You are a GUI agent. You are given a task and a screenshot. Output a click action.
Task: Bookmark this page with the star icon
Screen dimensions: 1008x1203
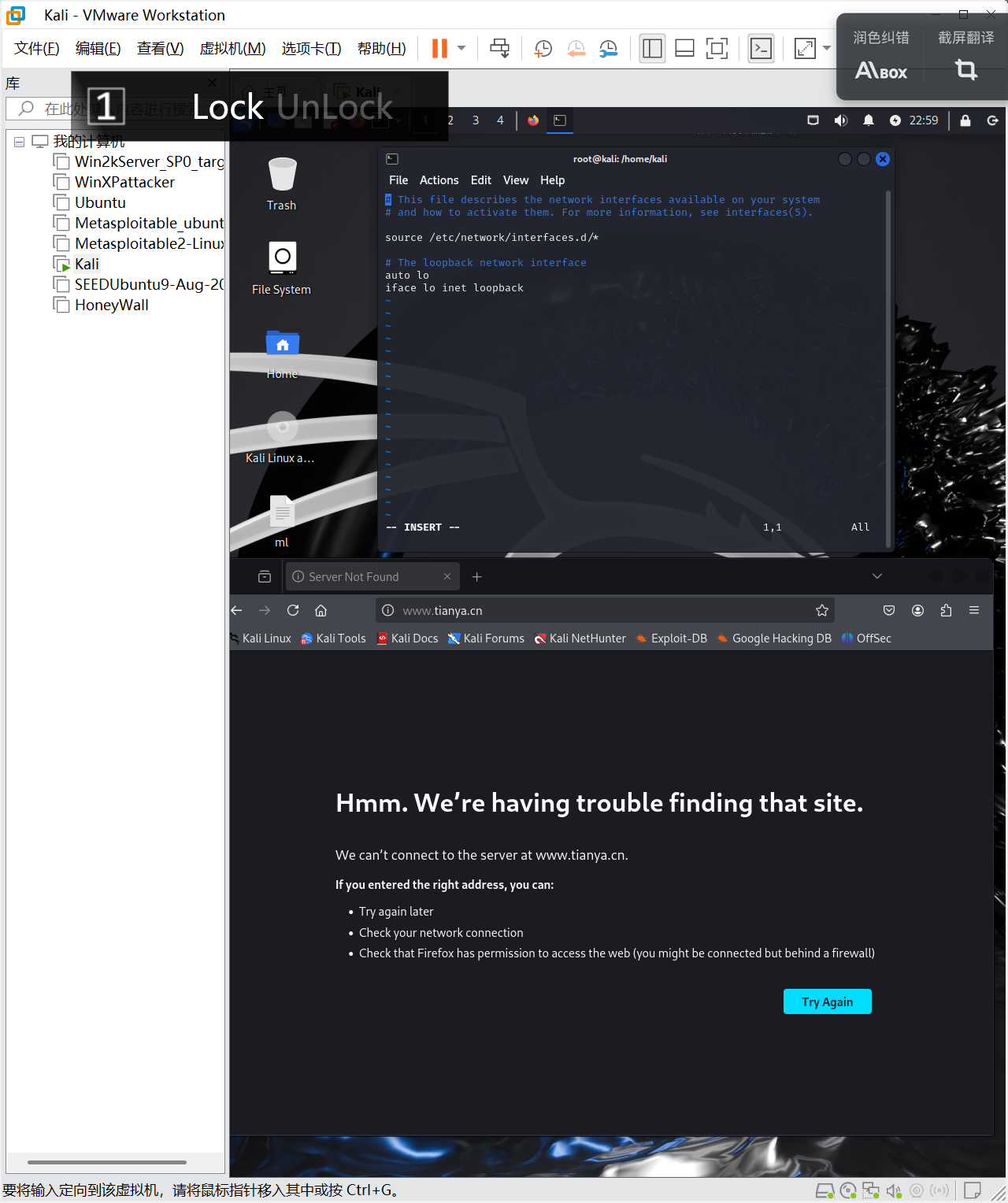point(822,610)
